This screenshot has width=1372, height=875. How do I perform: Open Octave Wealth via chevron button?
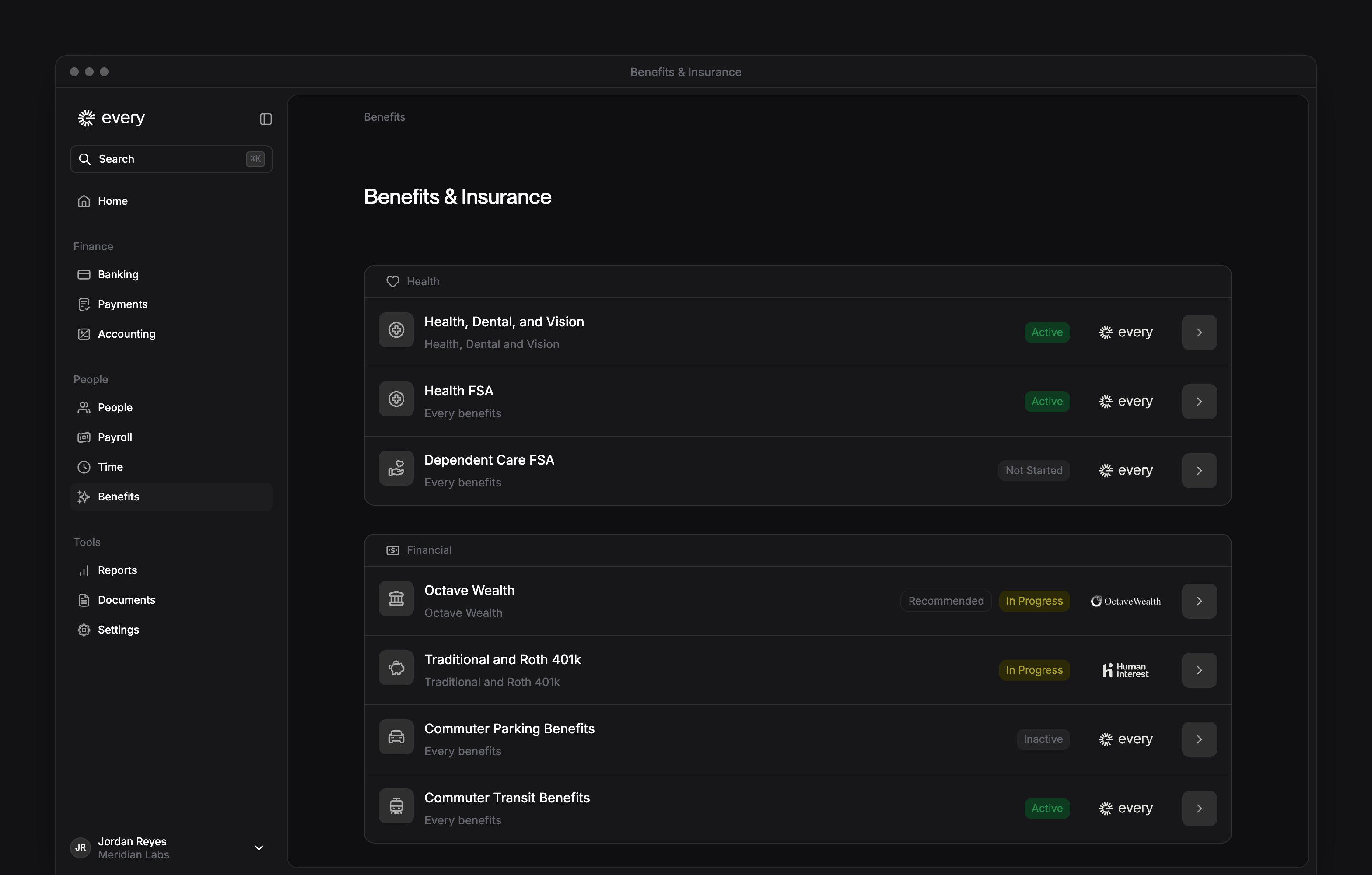tap(1199, 601)
